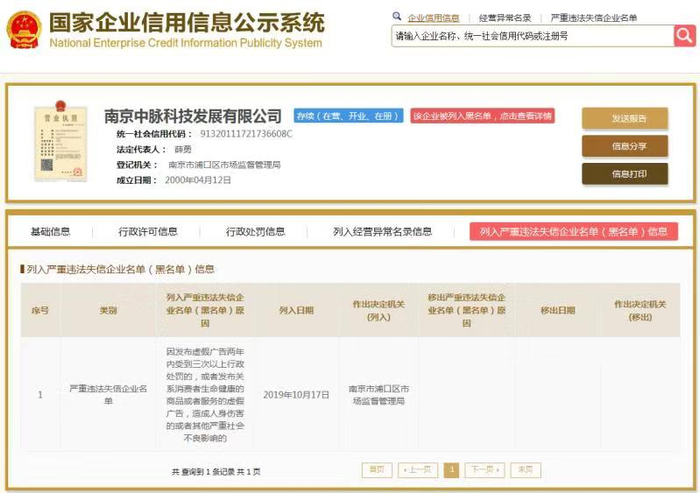Open the business license thumbnail image

pos(61,141)
